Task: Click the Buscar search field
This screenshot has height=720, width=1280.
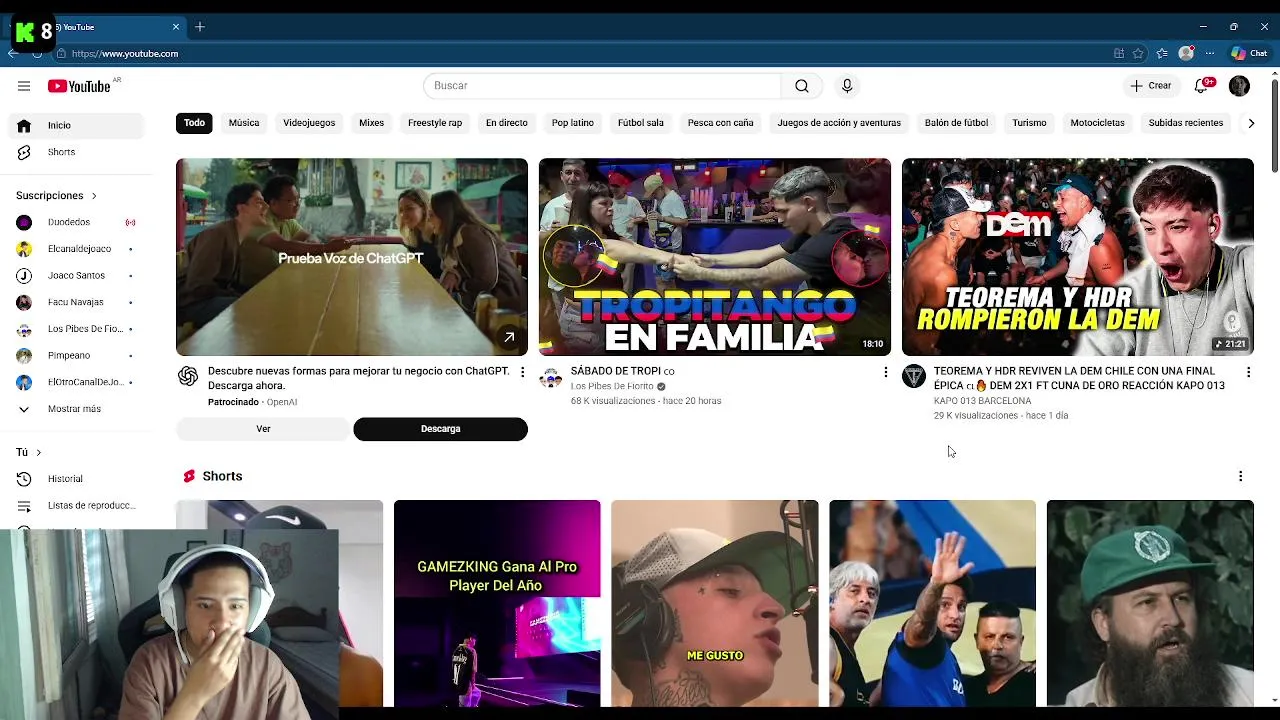Action: pos(602,86)
